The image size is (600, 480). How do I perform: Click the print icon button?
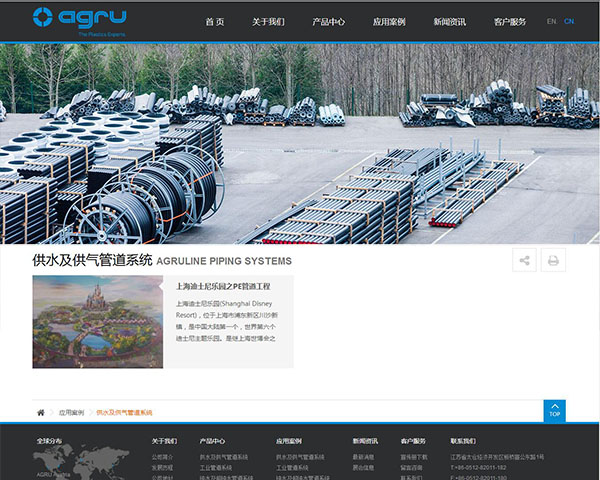coord(553,260)
